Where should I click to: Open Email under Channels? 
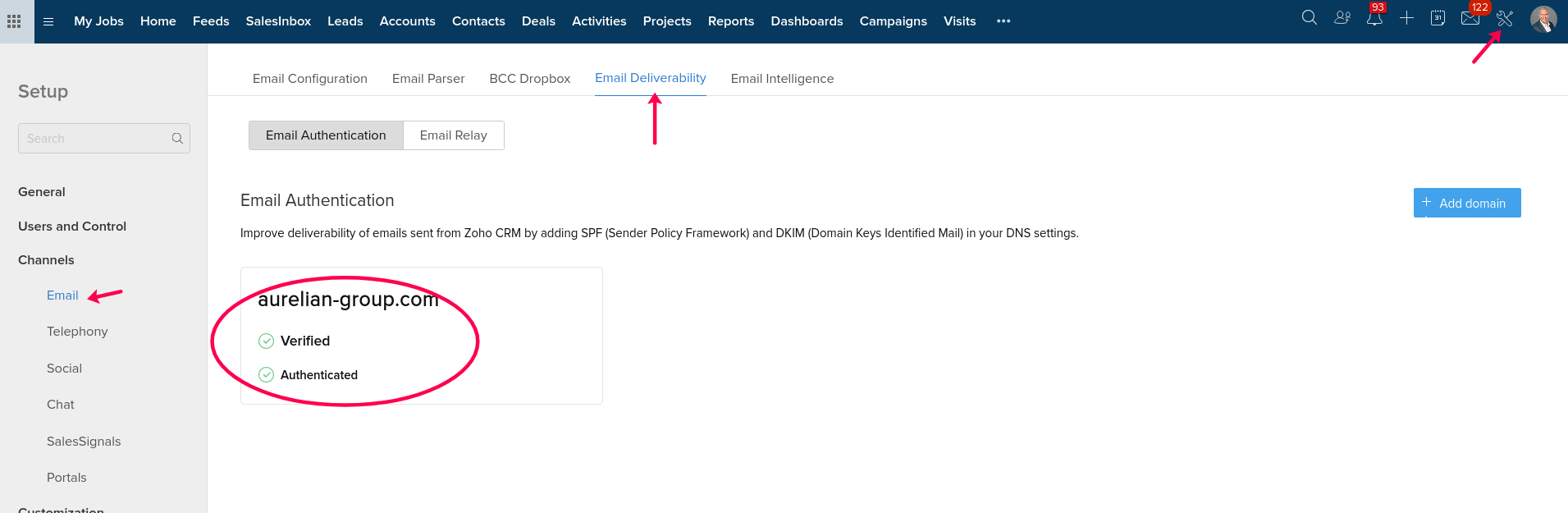[x=62, y=295]
